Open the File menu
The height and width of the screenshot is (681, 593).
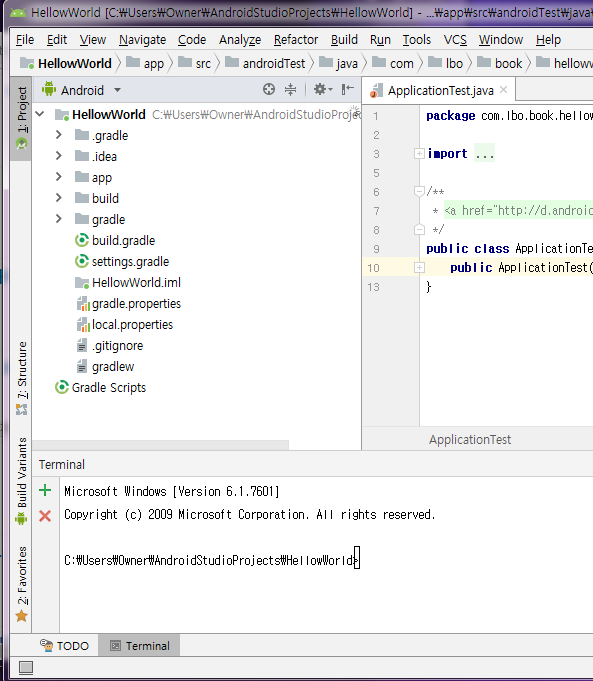(x=25, y=40)
